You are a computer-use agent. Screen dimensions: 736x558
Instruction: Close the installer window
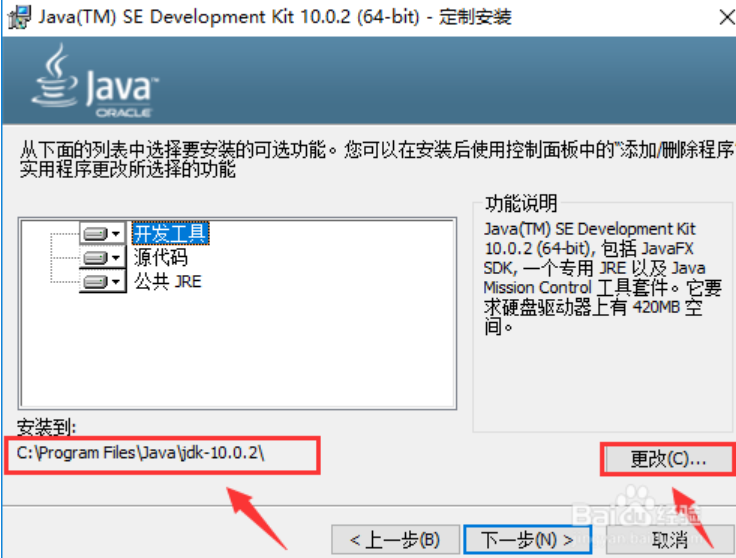click(727, 17)
